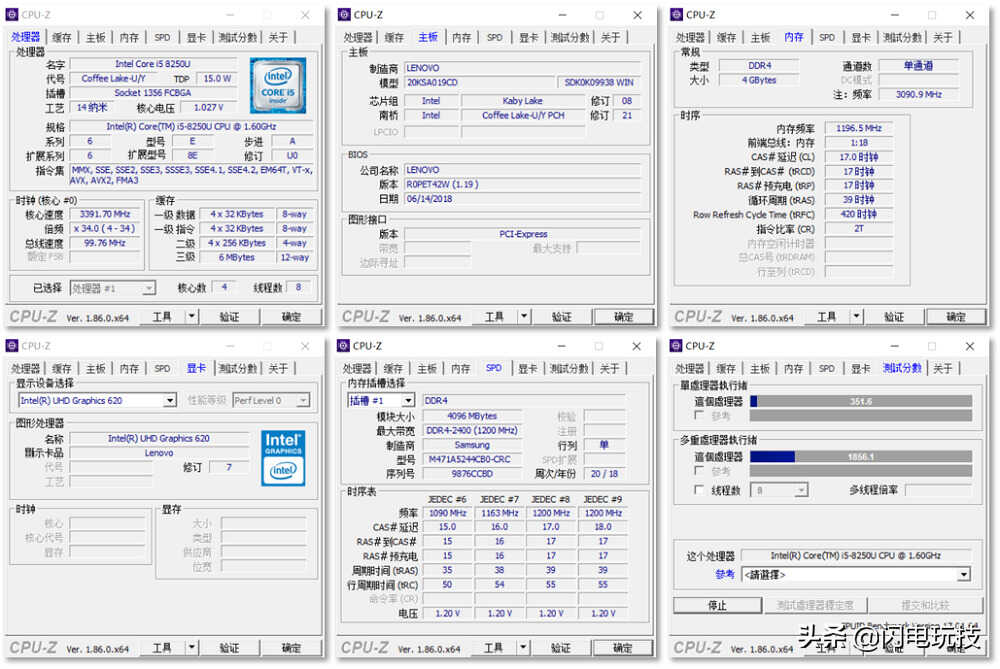Screen dimensions: 1000x669
Task: Expand the 工具 arrow in the mainboard tab window
Action: [x=524, y=316]
